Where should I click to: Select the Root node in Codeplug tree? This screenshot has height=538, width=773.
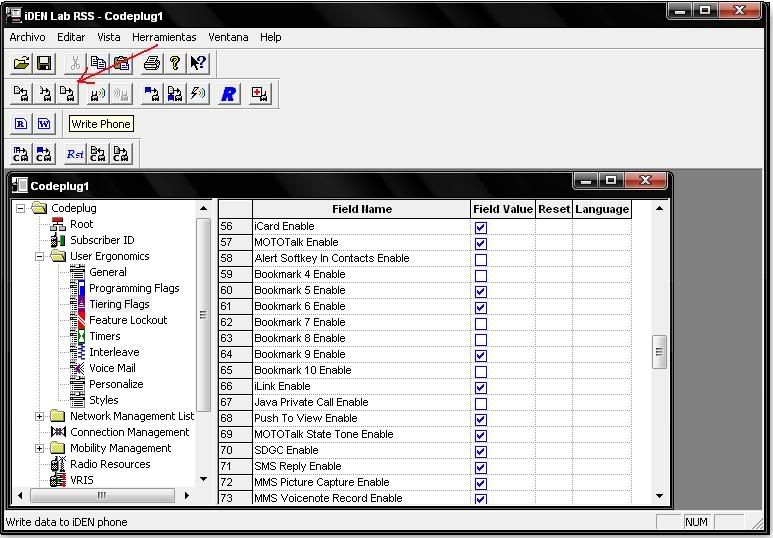pos(81,224)
